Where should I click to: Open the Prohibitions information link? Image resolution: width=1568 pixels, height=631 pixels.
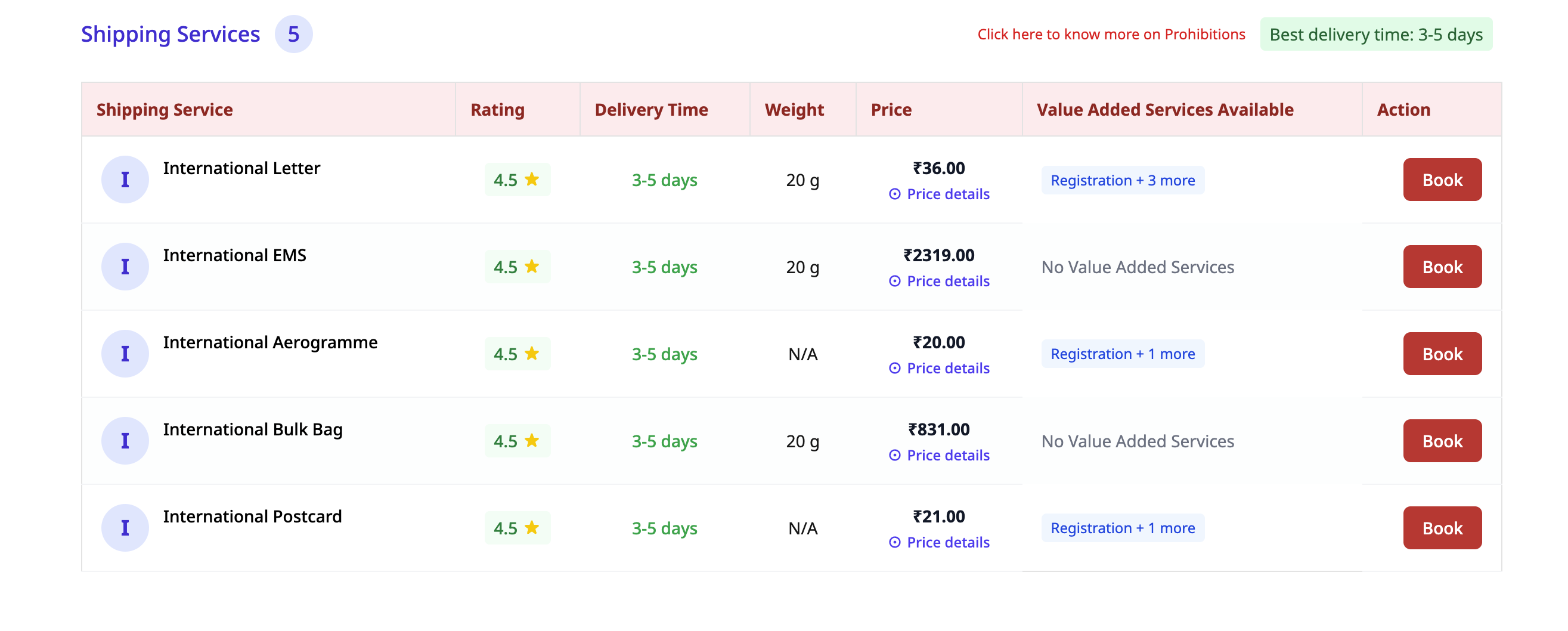click(1111, 35)
